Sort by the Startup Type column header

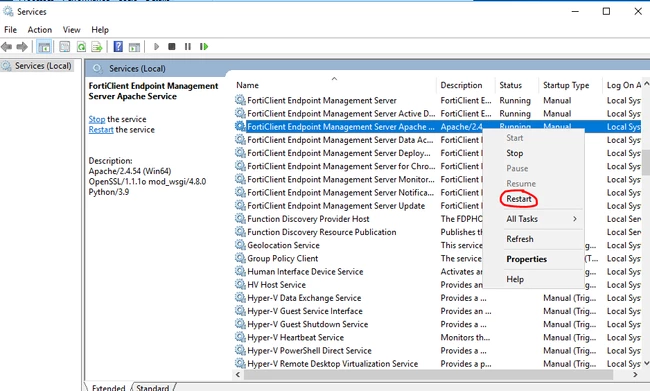[x=570, y=85]
